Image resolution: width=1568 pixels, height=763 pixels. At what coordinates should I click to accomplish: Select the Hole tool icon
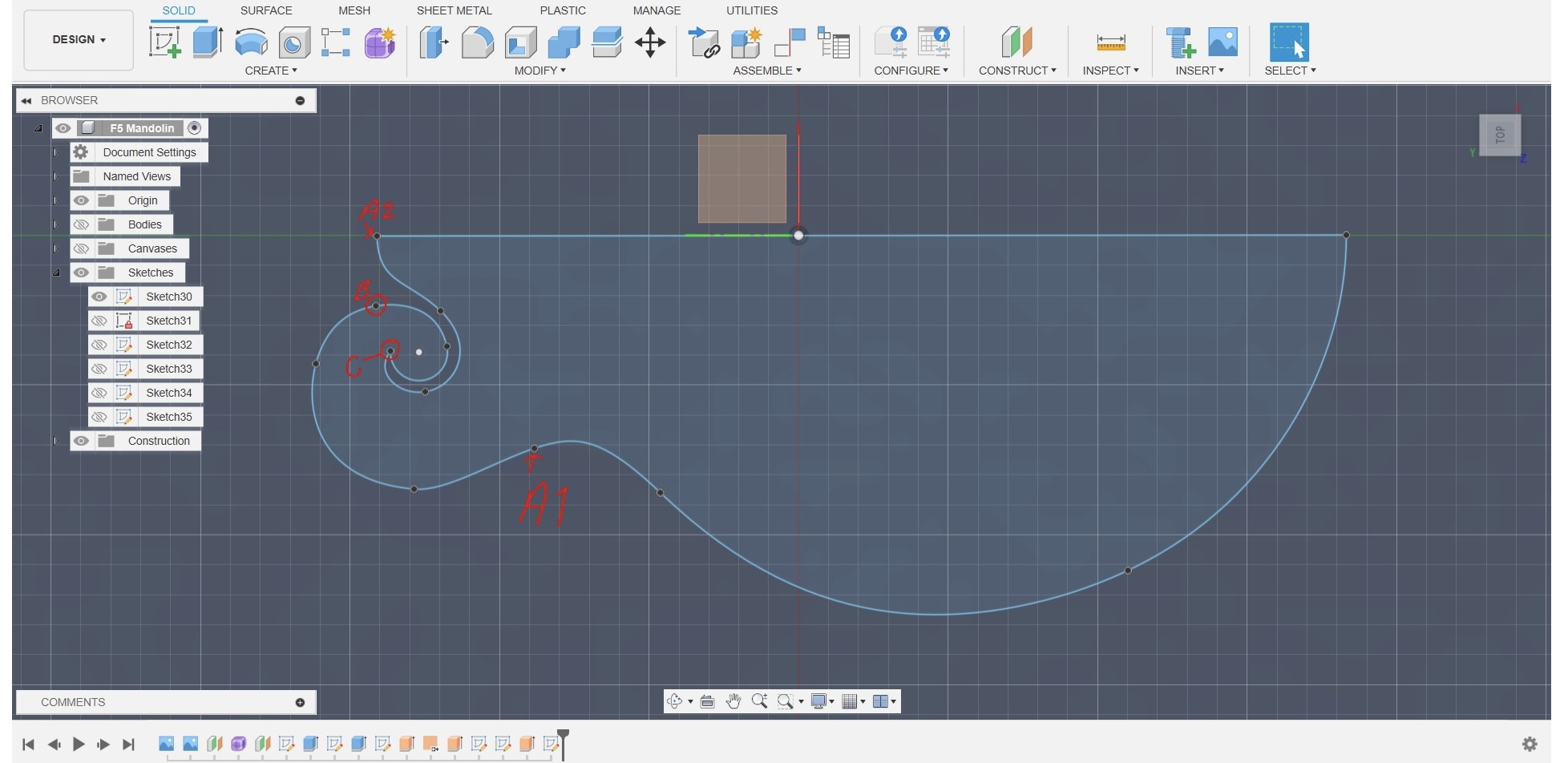[x=294, y=42]
